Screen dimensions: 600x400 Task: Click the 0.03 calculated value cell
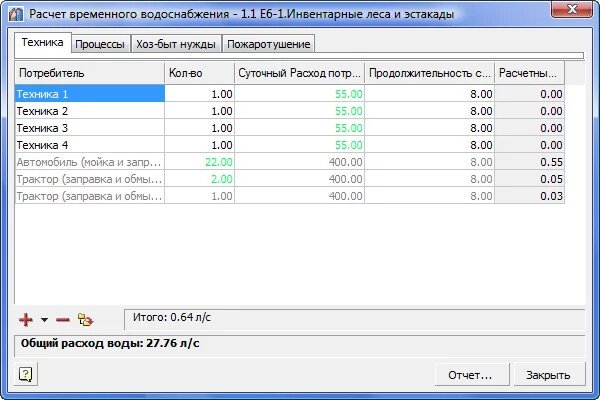point(530,196)
